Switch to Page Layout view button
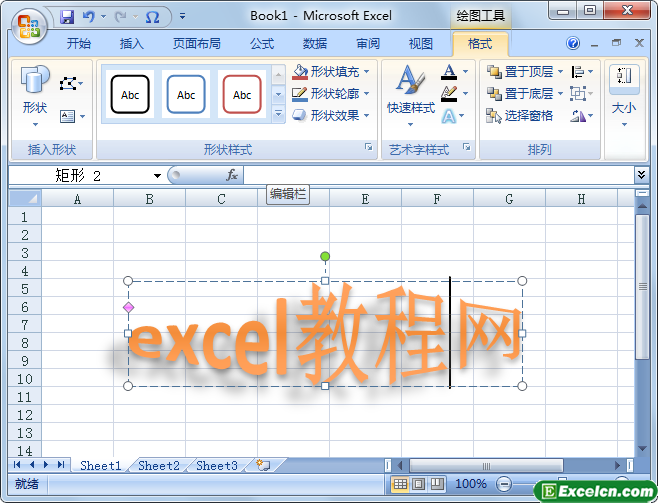Screen dimensions: 658x503 click(x=418, y=484)
